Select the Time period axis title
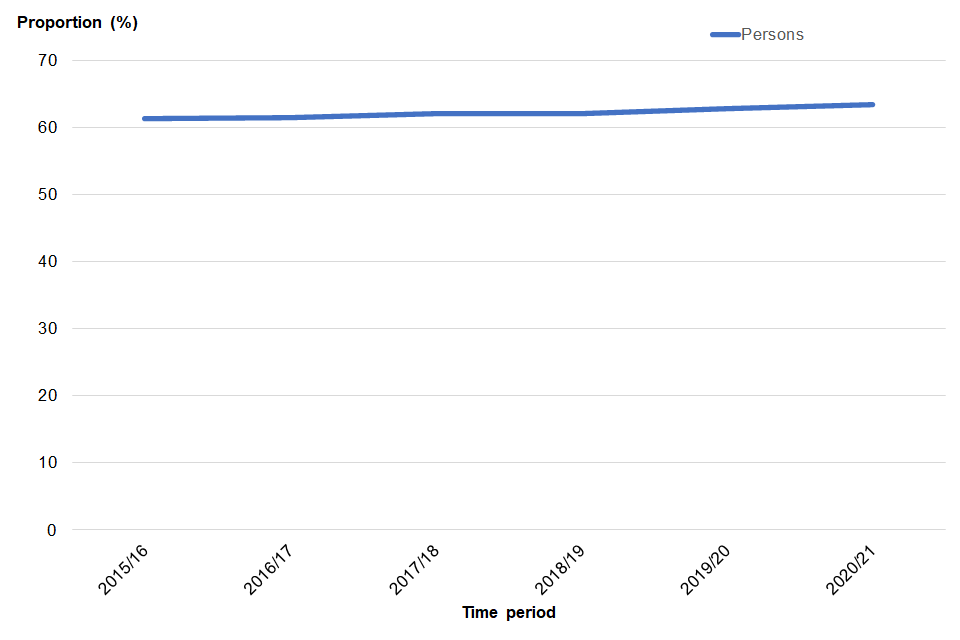Viewport: 960px width, 640px height. 508,612
